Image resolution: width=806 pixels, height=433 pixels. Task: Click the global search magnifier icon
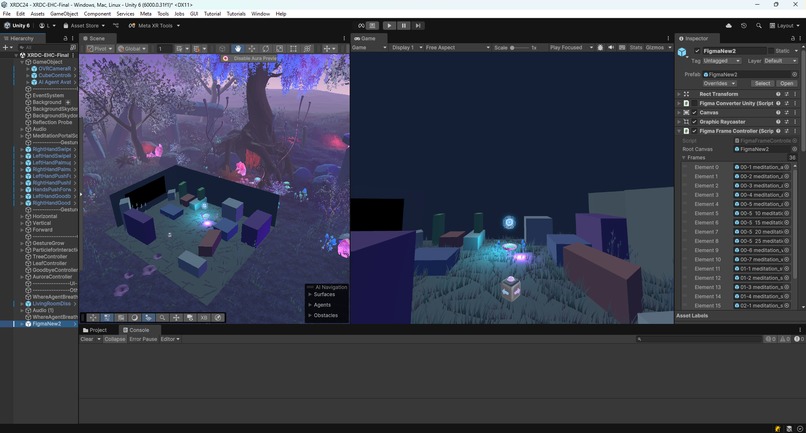click(x=759, y=25)
